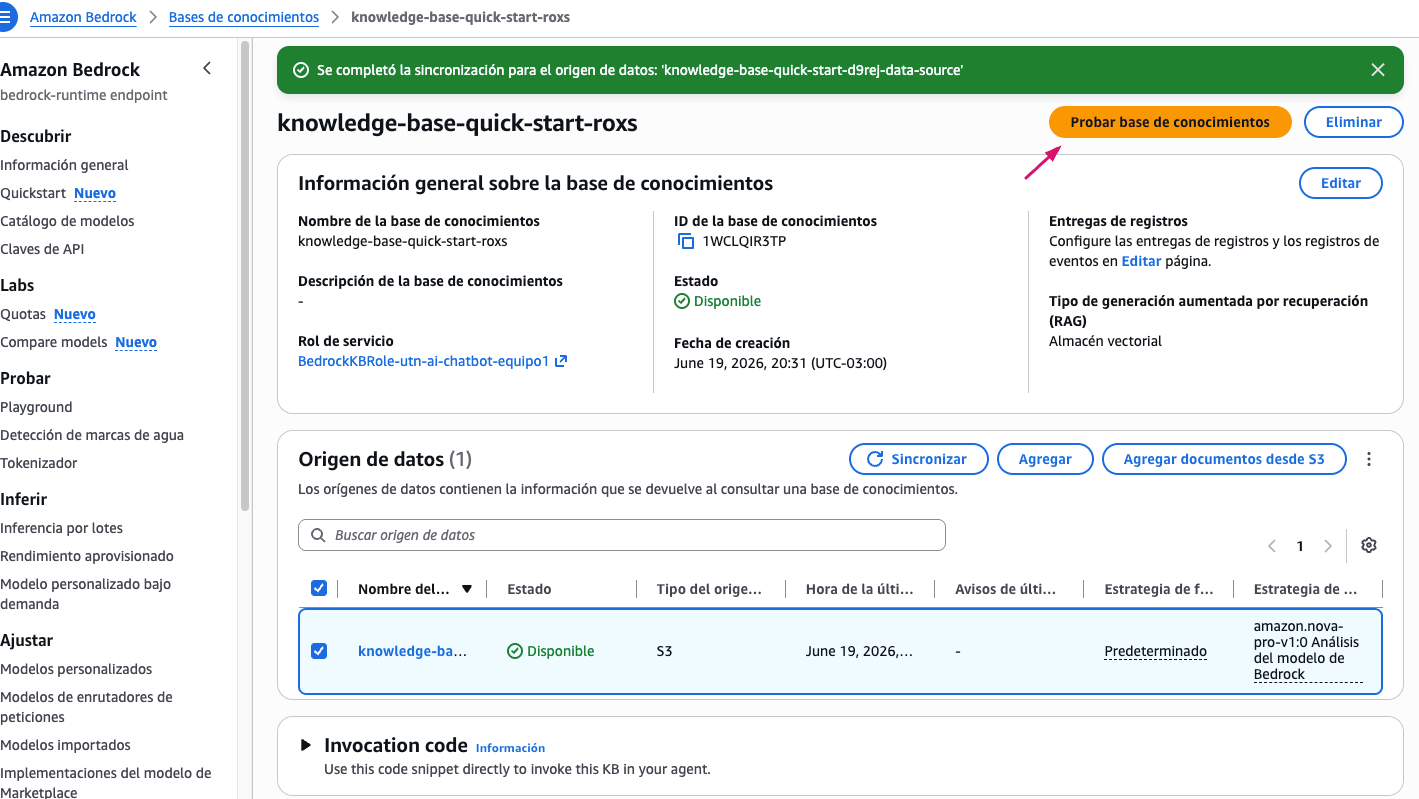1419x799 pixels.
Task: Click the sidebar vertical scrollbar
Action: click(245, 275)
